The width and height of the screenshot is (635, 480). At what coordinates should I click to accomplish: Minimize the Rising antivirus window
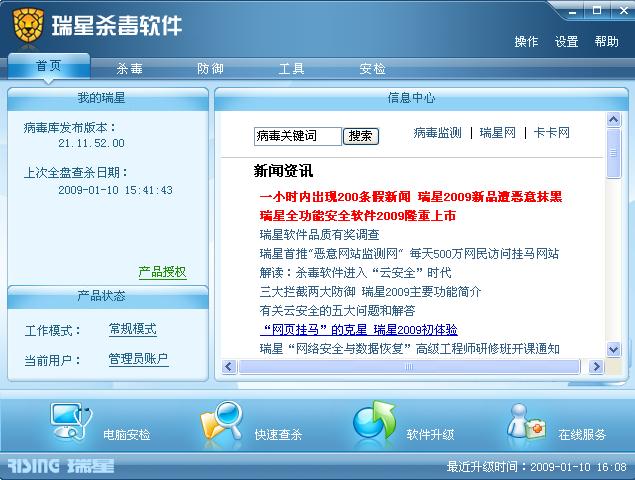tap(572, 11)
